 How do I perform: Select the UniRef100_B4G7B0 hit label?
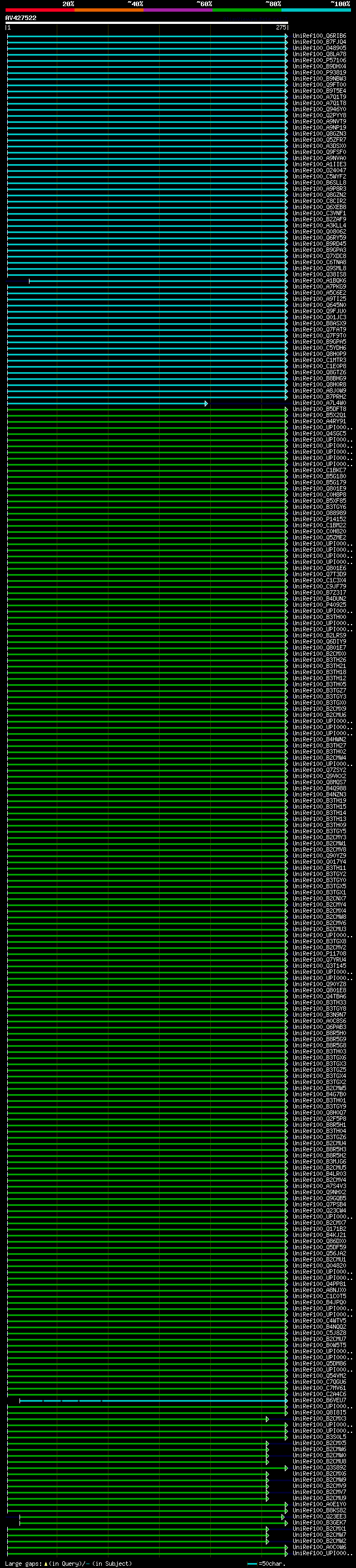(319, 1095)
